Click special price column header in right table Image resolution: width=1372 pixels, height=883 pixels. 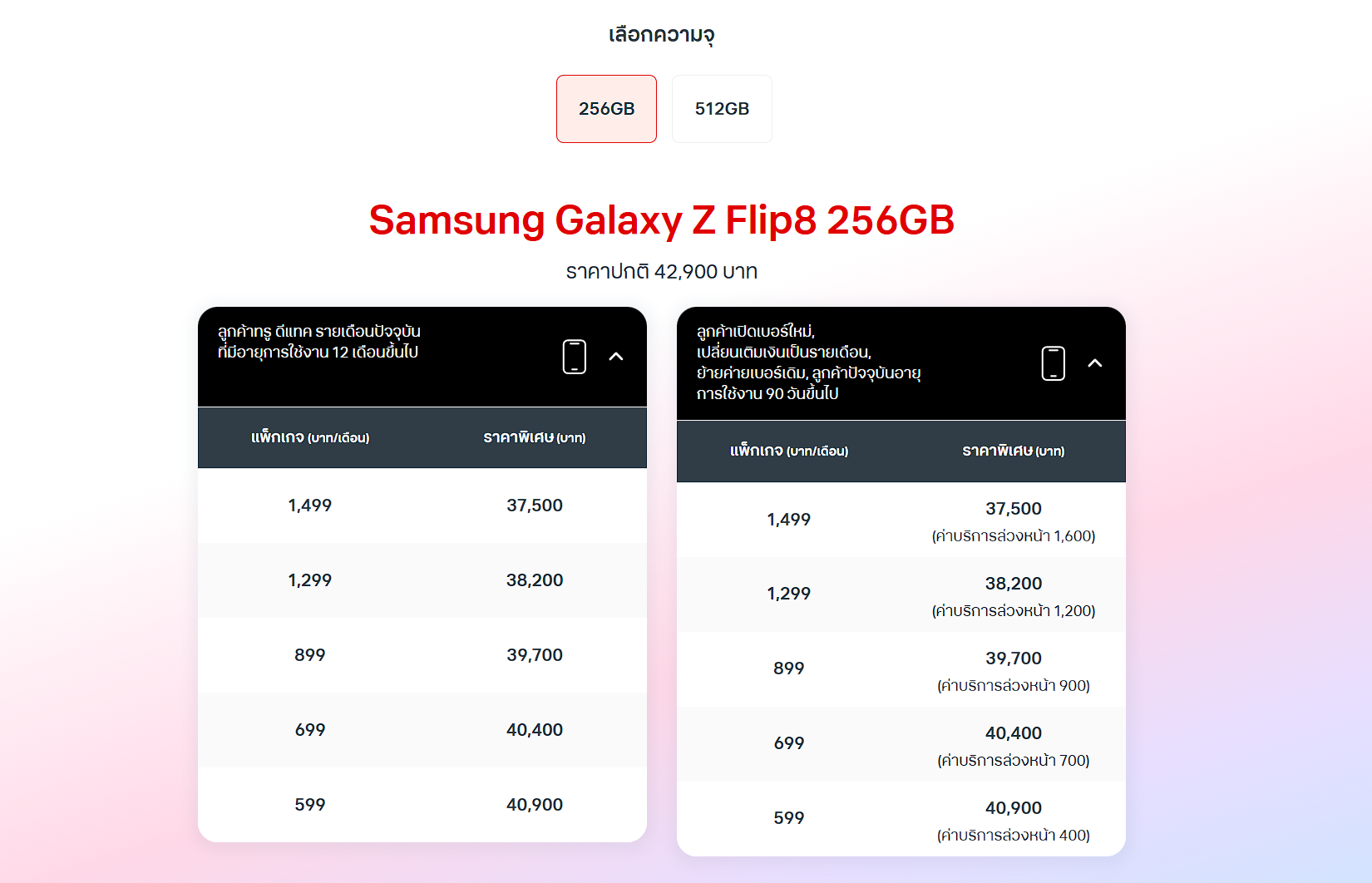click(1014, 451)
